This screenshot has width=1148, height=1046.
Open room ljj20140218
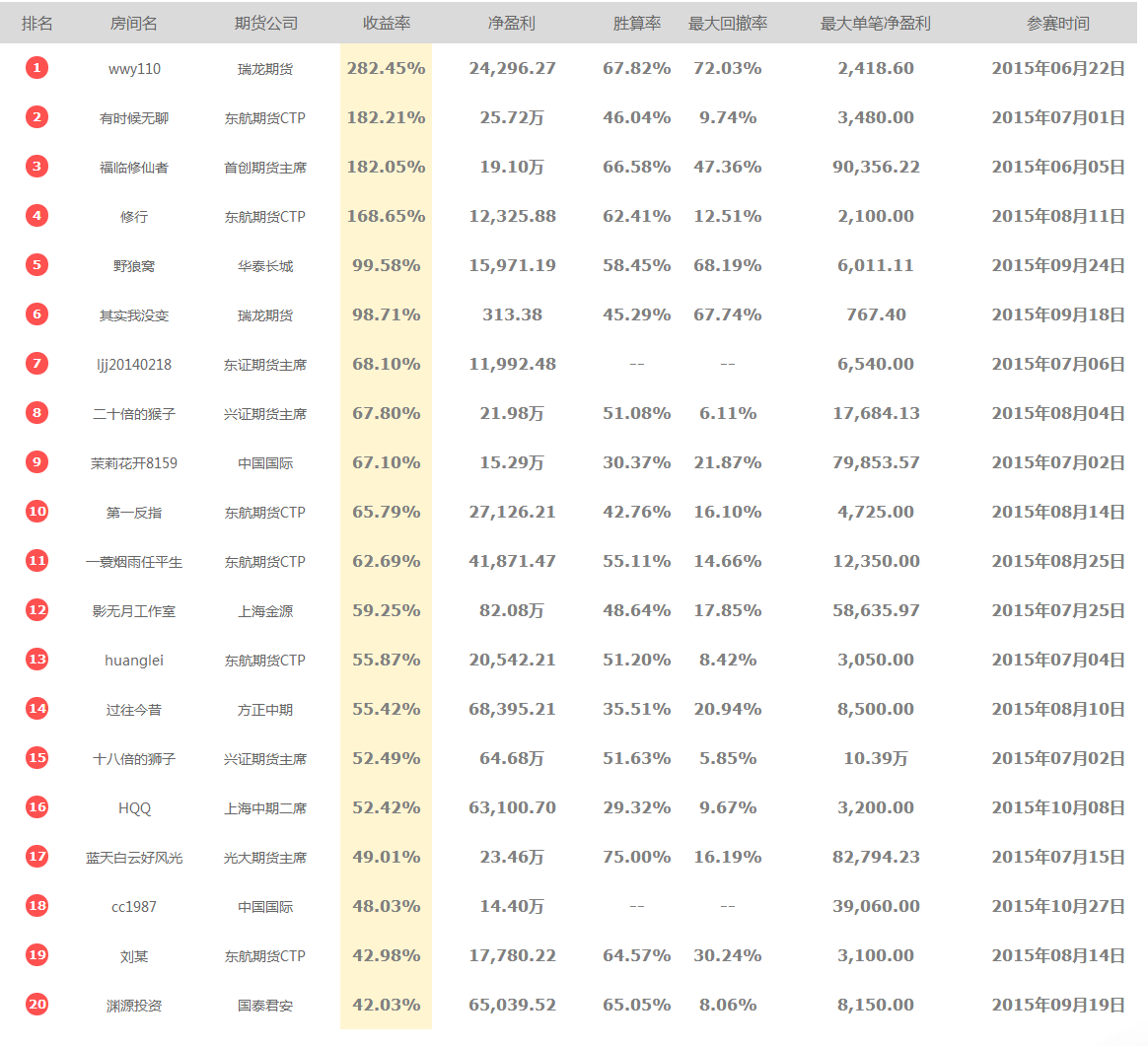pyautogui.click(x=134, y=365)
